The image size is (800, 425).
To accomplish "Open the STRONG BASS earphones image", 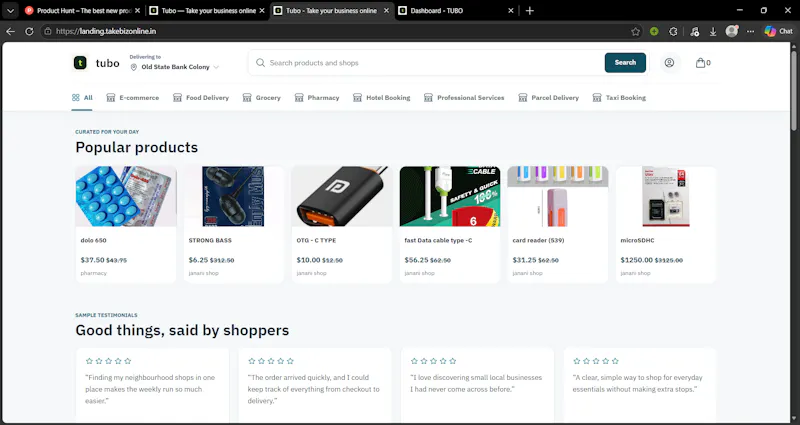I will point(233,196).
